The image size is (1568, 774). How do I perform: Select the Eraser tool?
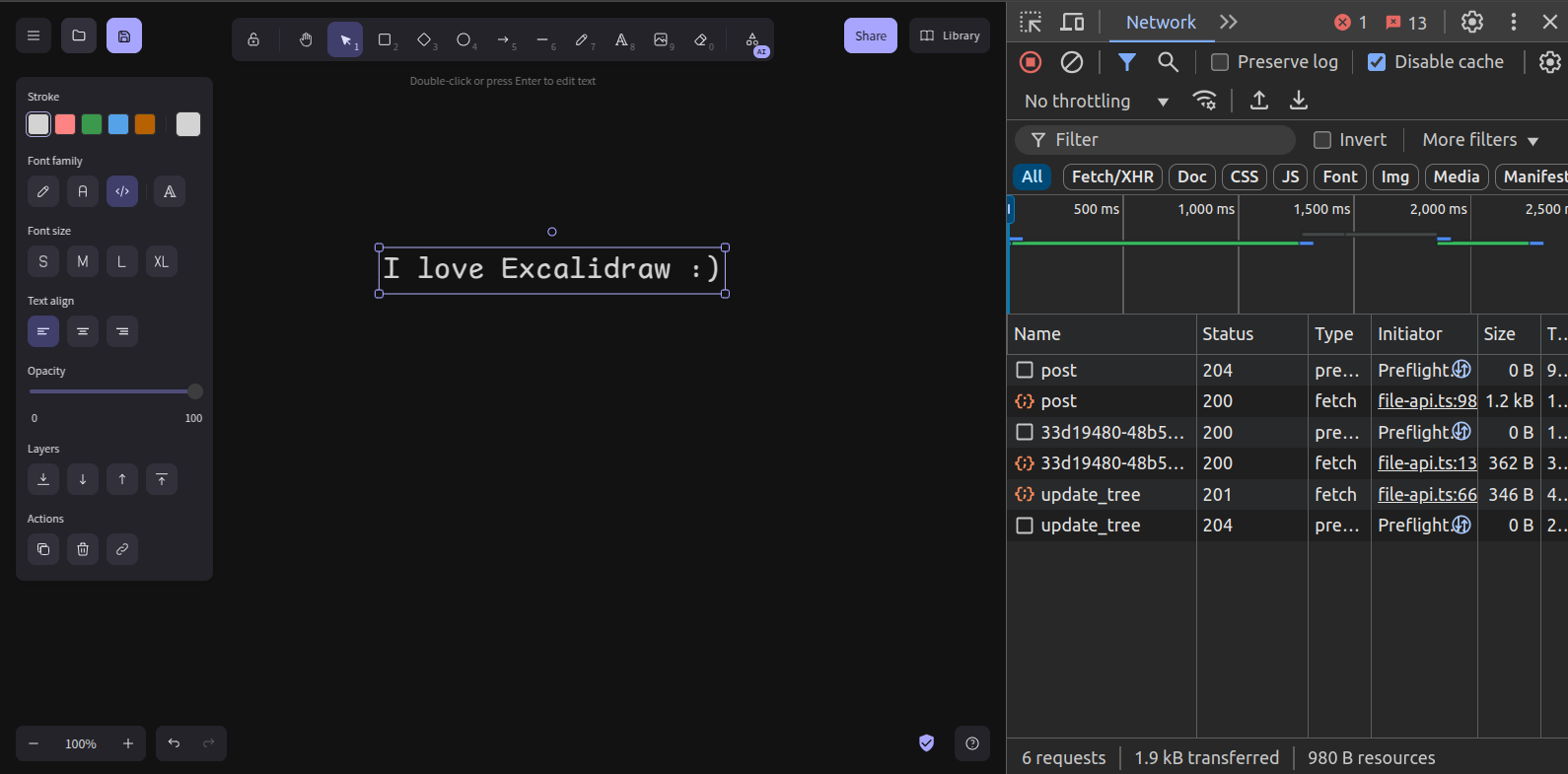(701, 39)
